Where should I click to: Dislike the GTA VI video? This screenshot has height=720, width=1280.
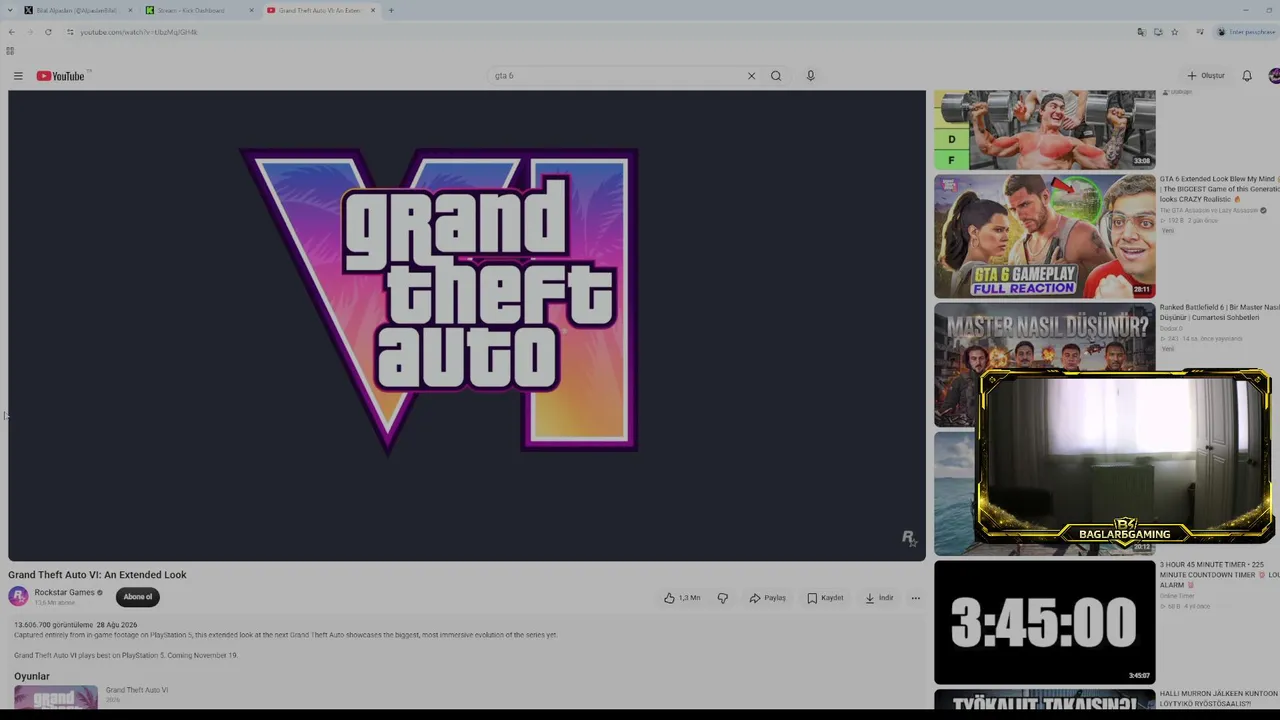point(722,598)
